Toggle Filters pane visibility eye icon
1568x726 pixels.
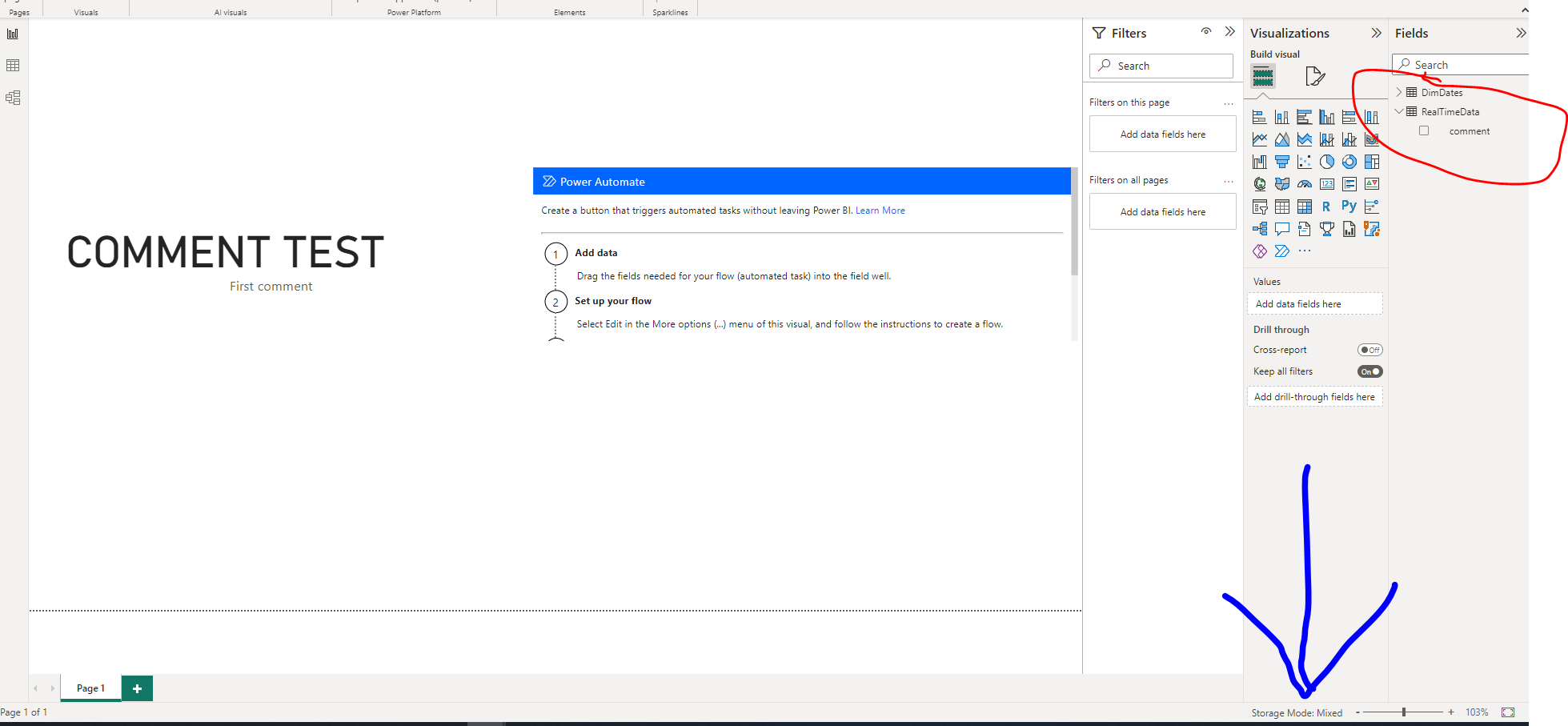click(x=1206, y=31)
